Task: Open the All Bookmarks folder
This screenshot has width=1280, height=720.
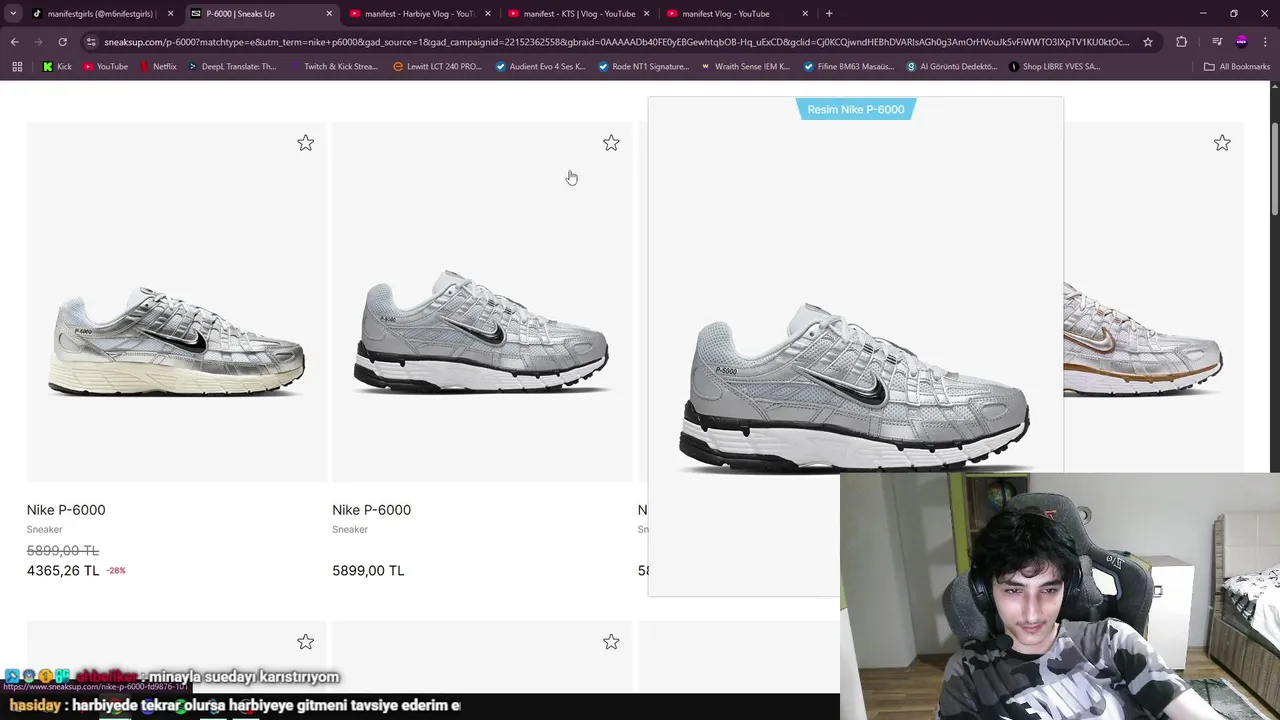Action: click(x=1236, y=66)
